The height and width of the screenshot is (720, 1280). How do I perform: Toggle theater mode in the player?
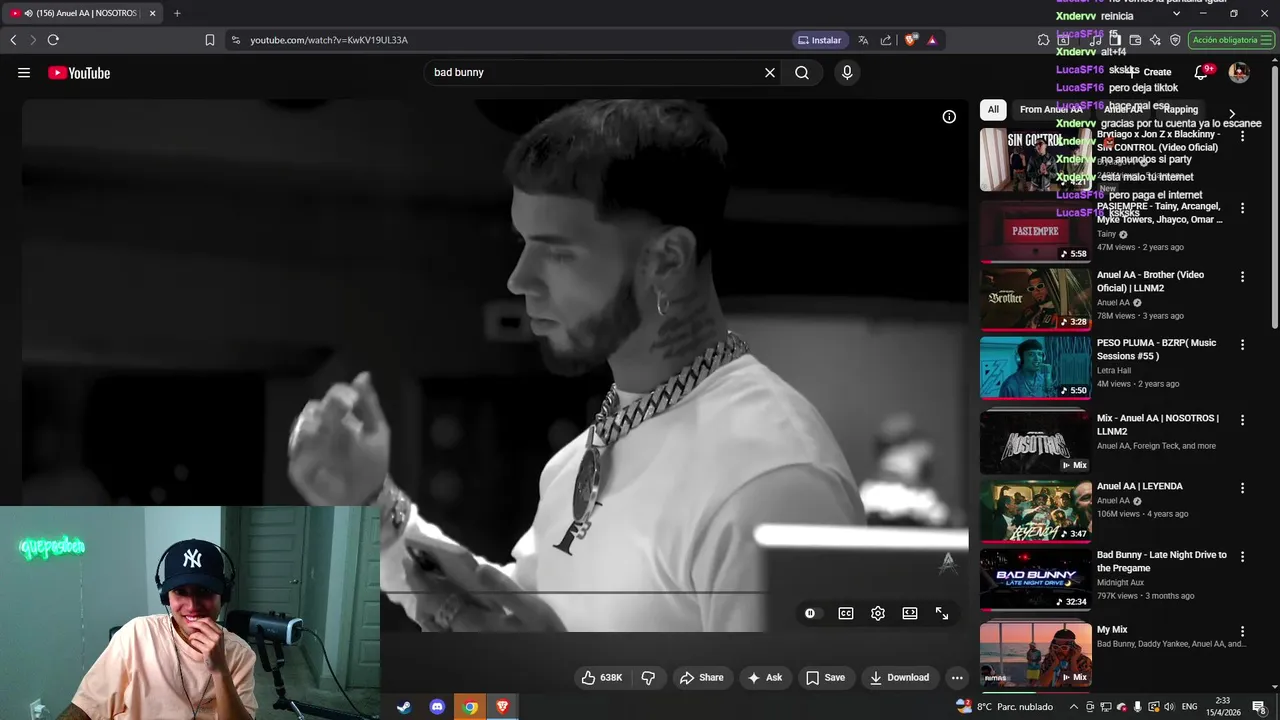(910, 613)
